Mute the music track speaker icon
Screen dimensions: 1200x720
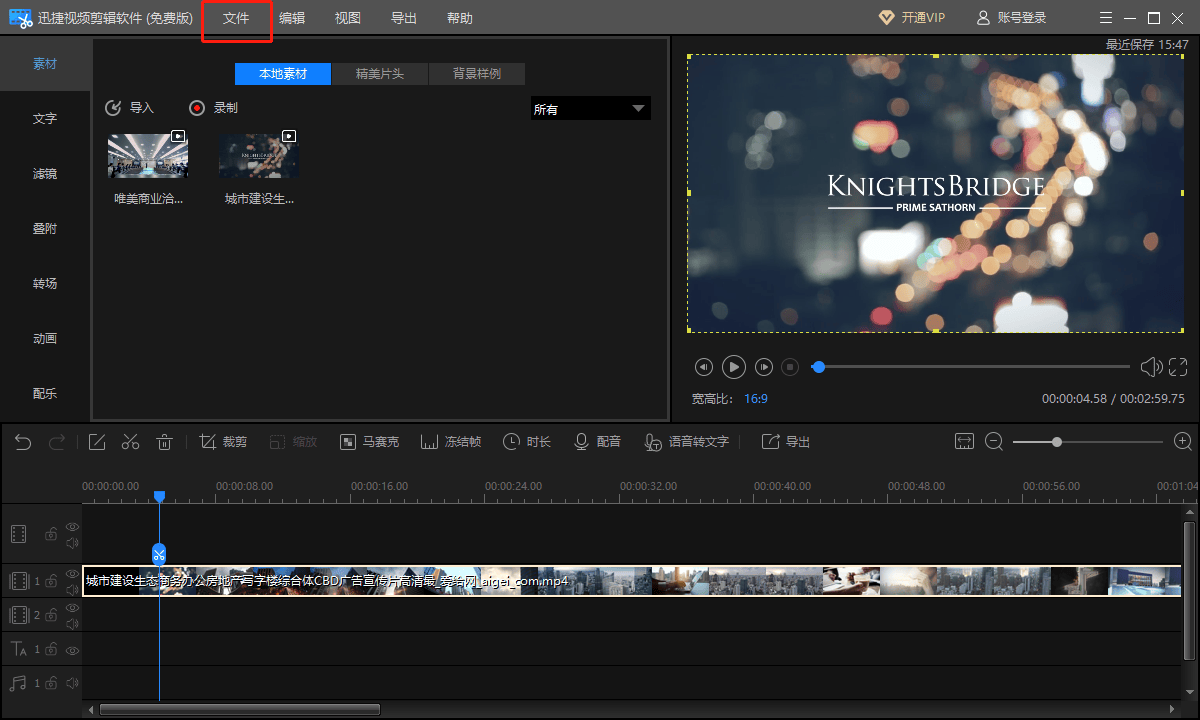click(x=72, y=683)
